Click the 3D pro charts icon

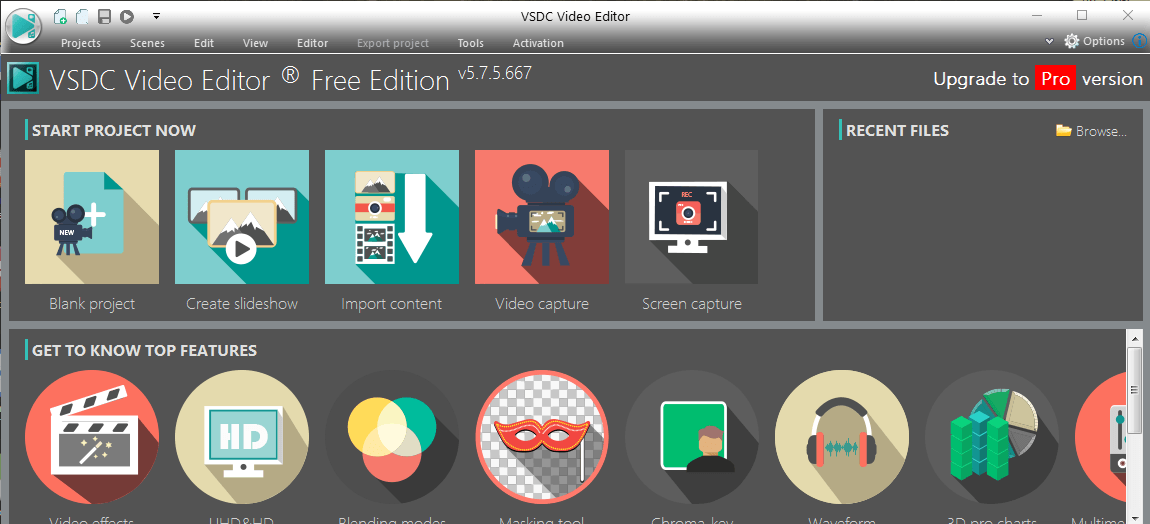pos(992,437)
